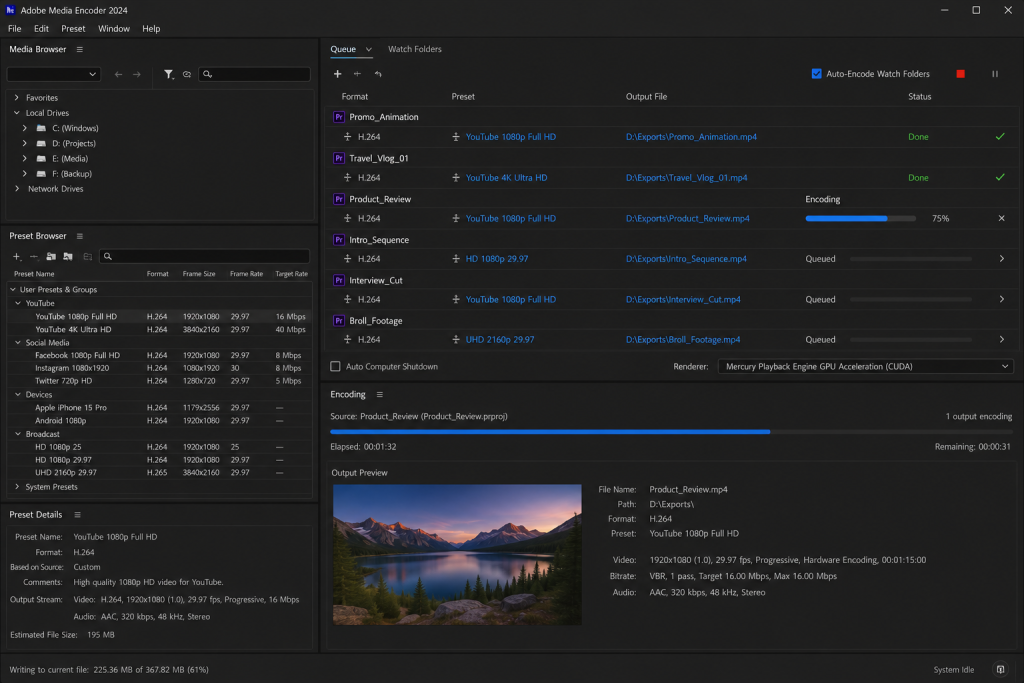Open the File menu

click(x=14, y=29)
